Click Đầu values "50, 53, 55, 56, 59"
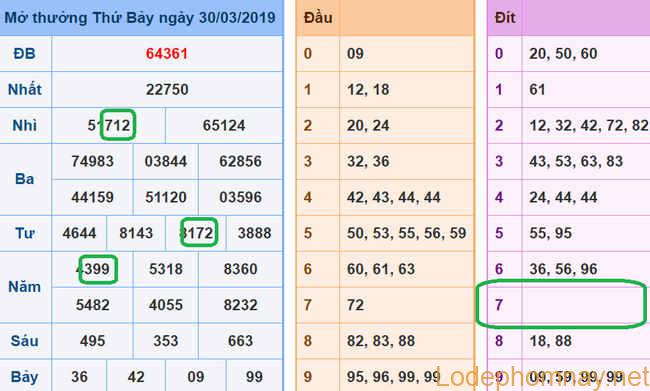650x391 pixels. coord(407,233)
